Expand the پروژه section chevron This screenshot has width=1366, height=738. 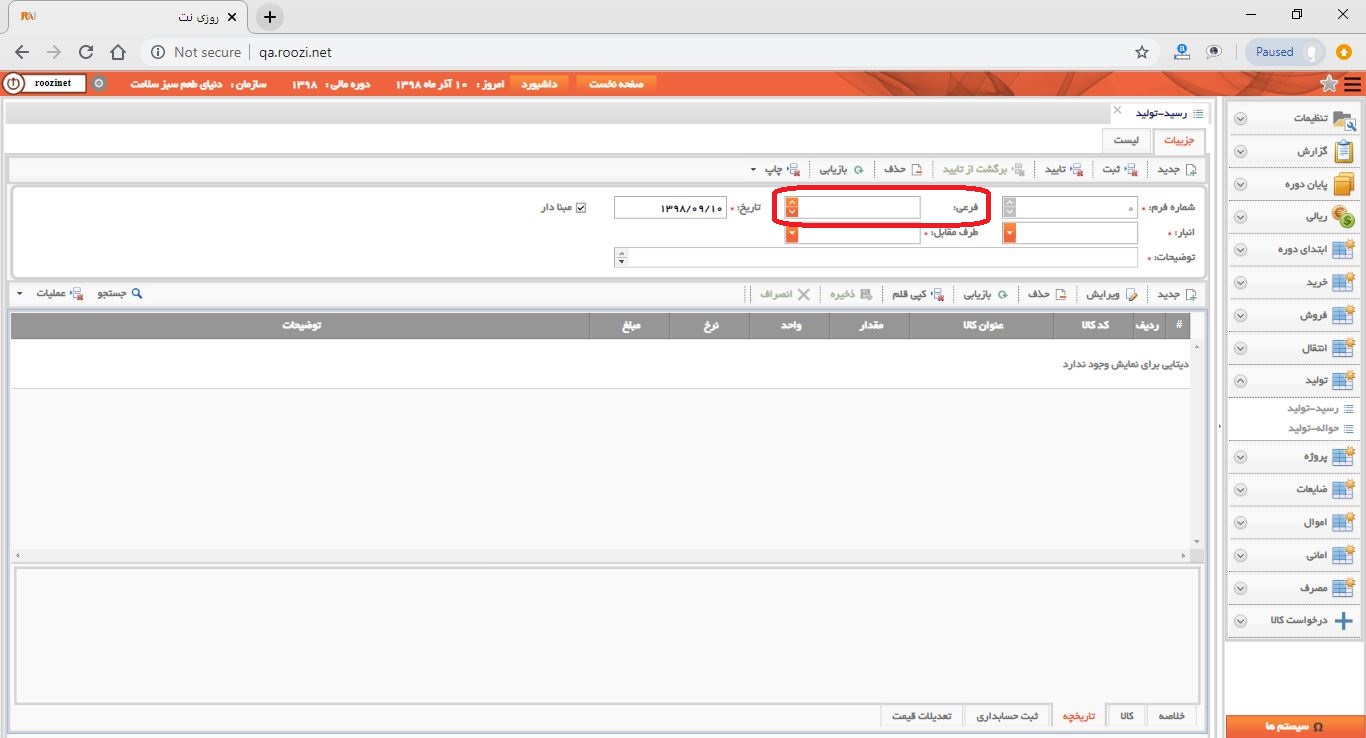(1240, 457)
